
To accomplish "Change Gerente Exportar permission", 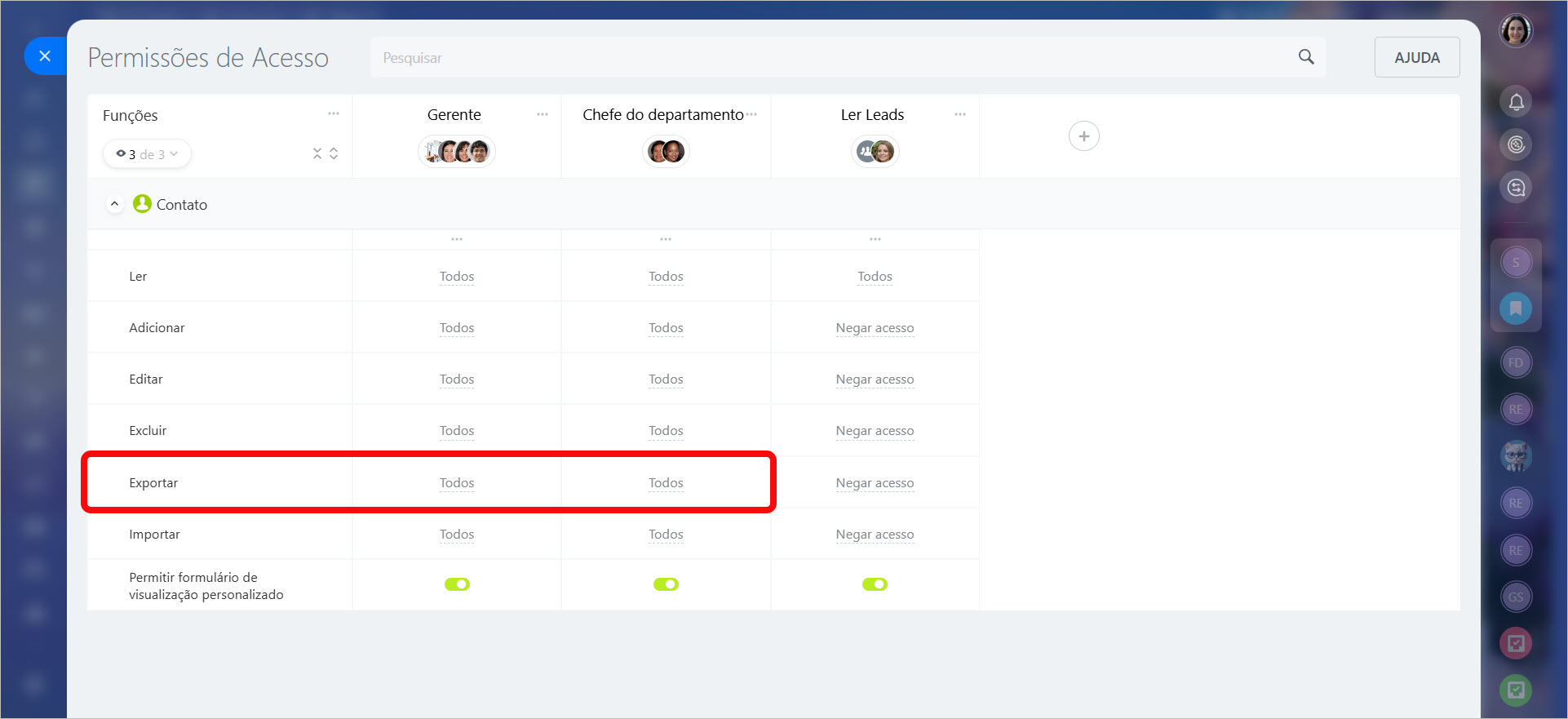I will pos(457,483).
